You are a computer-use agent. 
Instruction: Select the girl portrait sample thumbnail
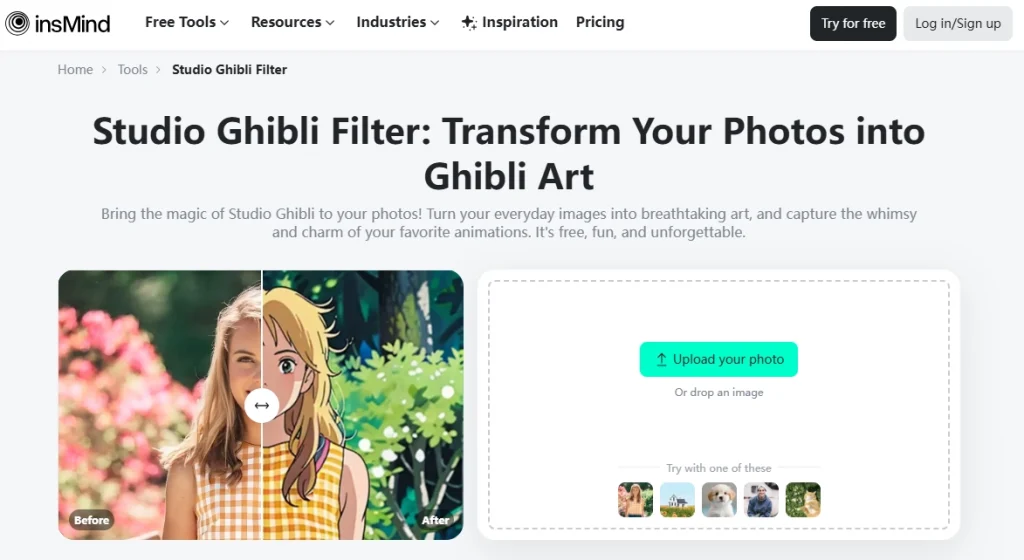click(x=635, y=500)
